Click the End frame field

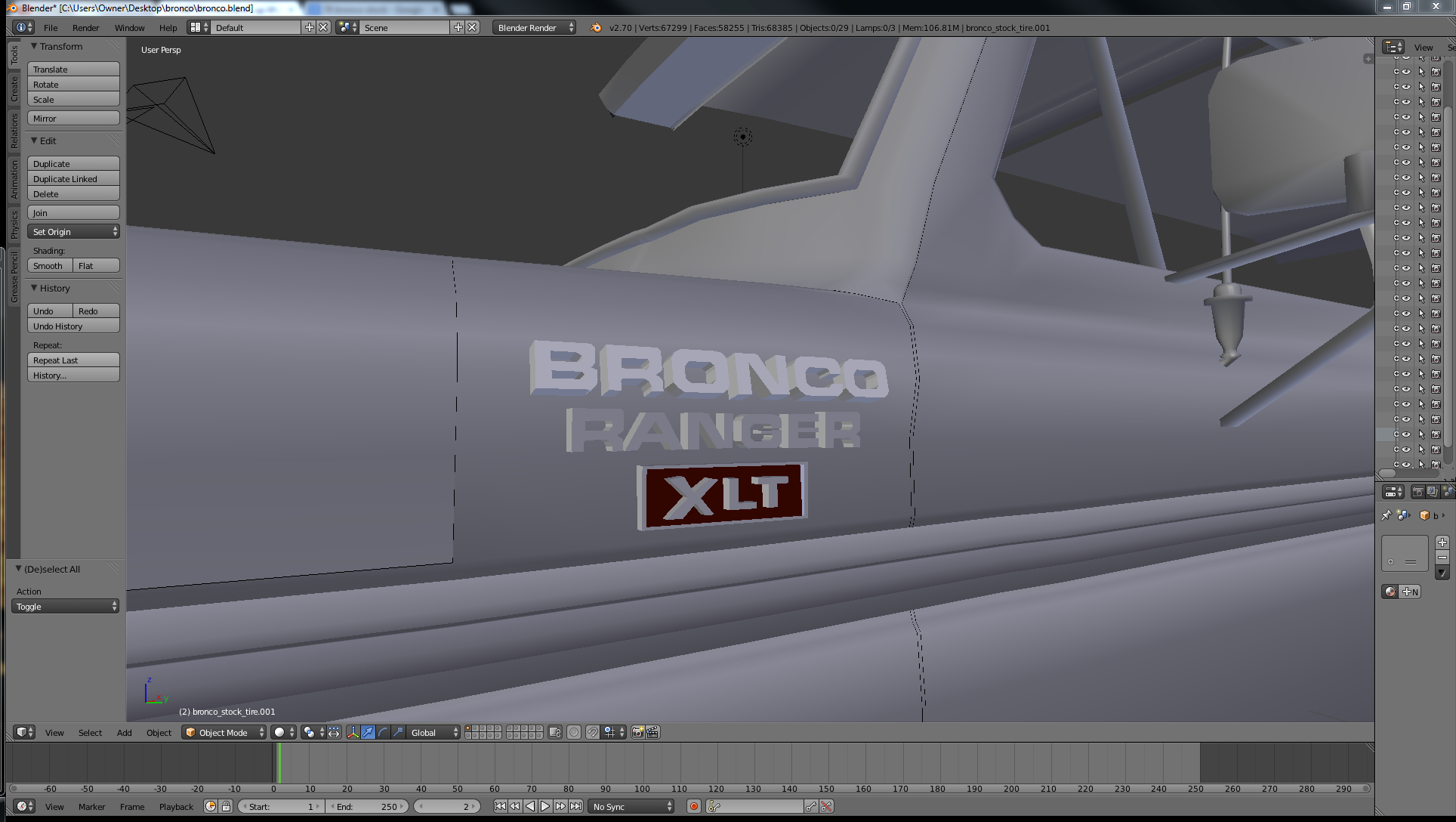pos(369,807)
